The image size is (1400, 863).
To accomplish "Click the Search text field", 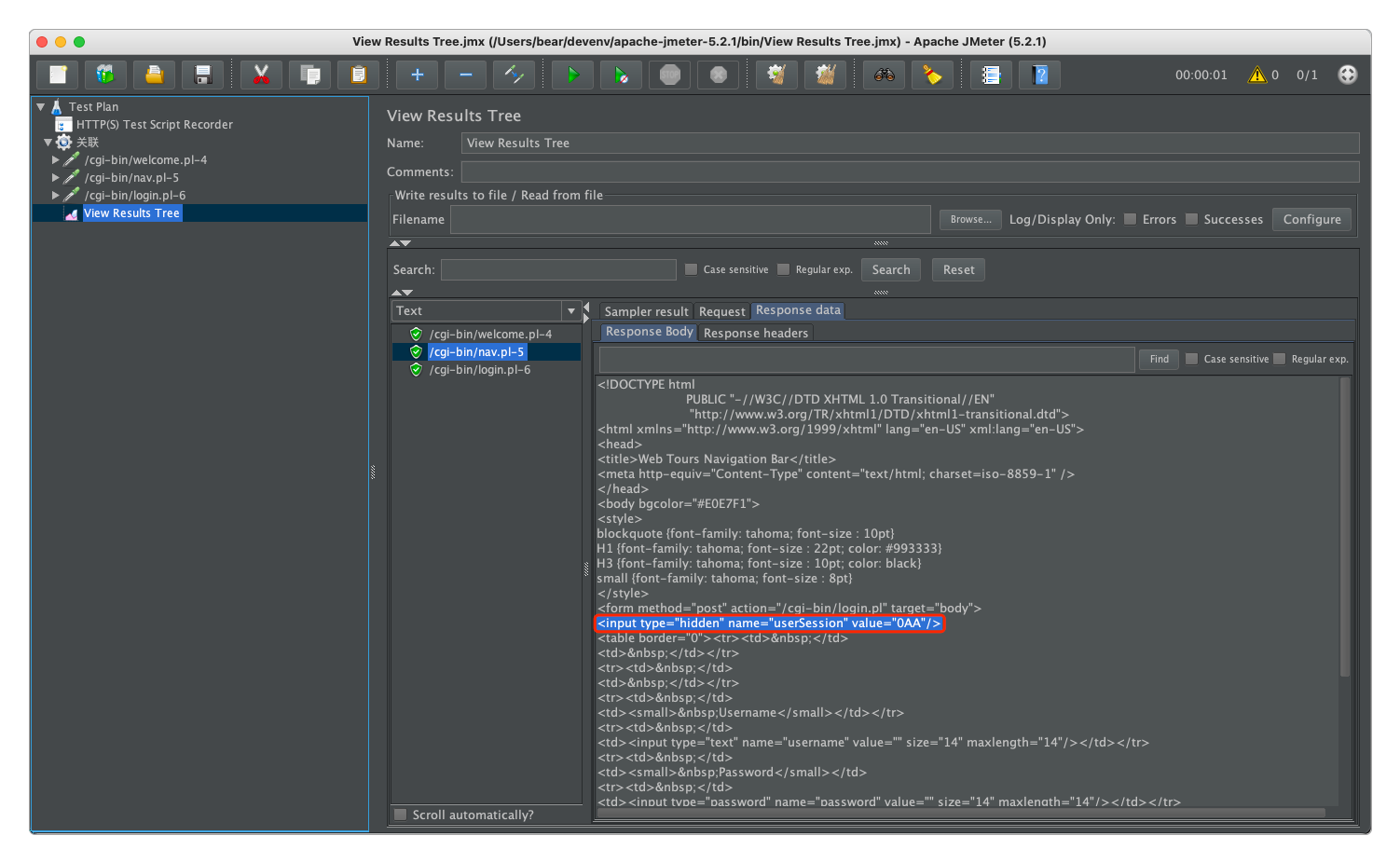I will pyautogui.click(x=558, y=269).
